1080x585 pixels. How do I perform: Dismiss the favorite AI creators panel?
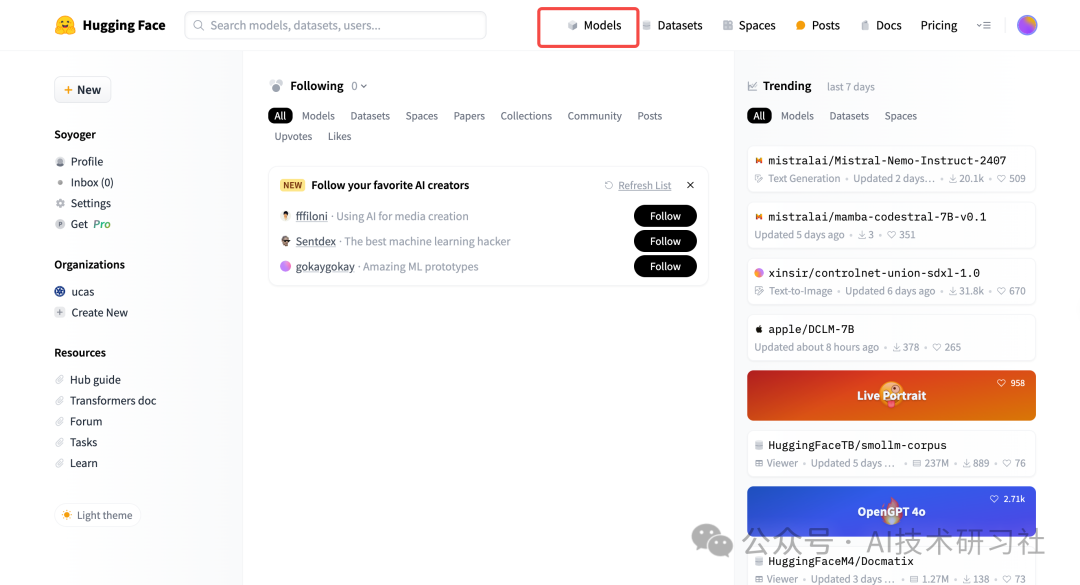pos(690,185)
